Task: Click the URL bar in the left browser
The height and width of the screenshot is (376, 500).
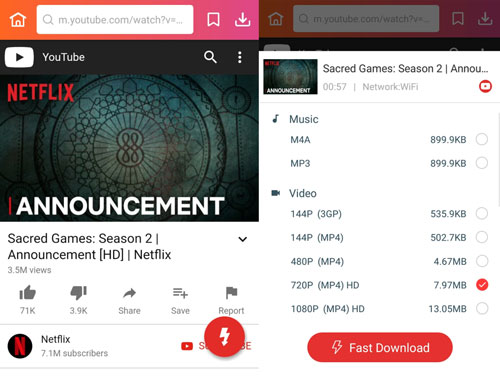Action: (x=115, y=20)
